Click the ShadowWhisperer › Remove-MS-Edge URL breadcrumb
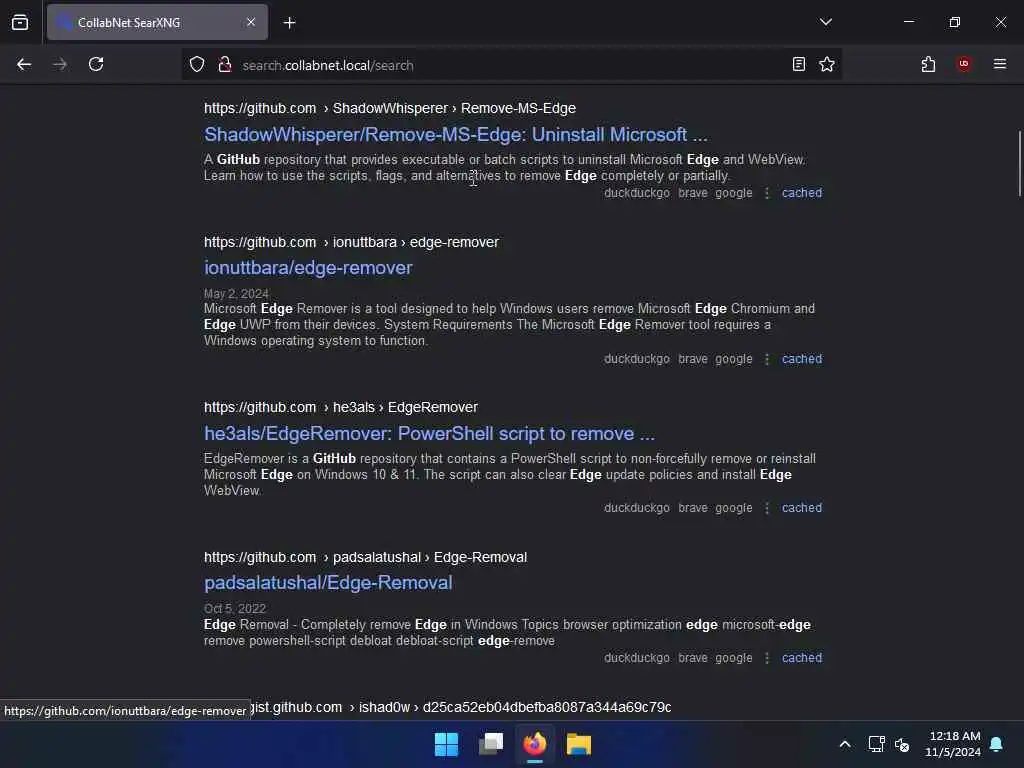 coord(390,108)
